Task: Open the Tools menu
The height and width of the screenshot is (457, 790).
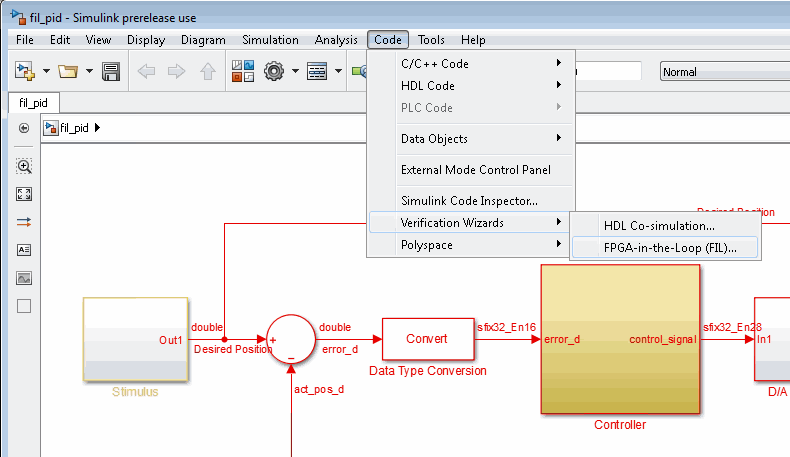Action: (431, 40)
